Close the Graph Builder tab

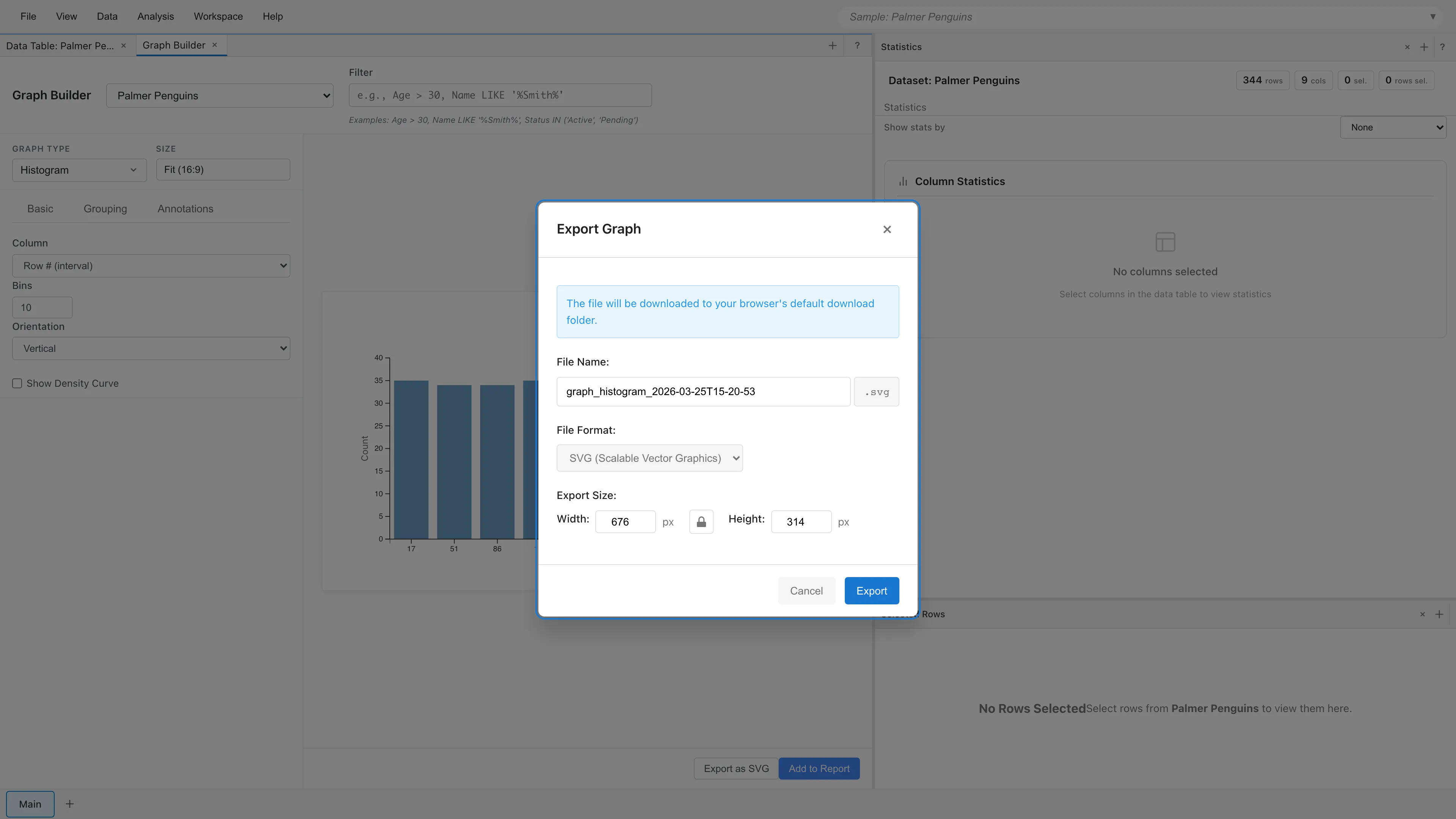click(x=215, y=45)
